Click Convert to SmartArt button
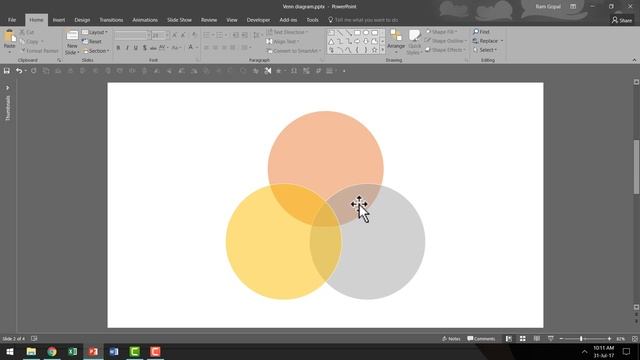The width and height of the screenshot is (640, 360). 294,51
